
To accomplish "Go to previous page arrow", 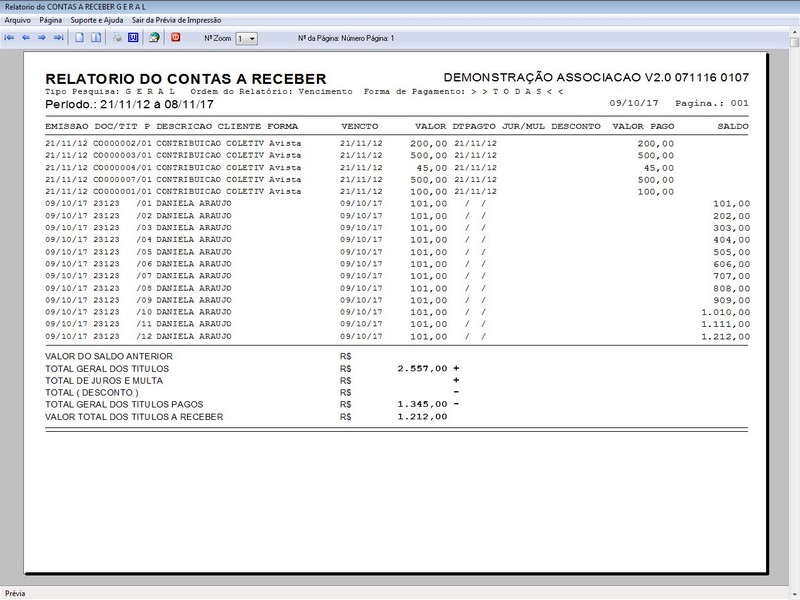I will pos(26,38).
